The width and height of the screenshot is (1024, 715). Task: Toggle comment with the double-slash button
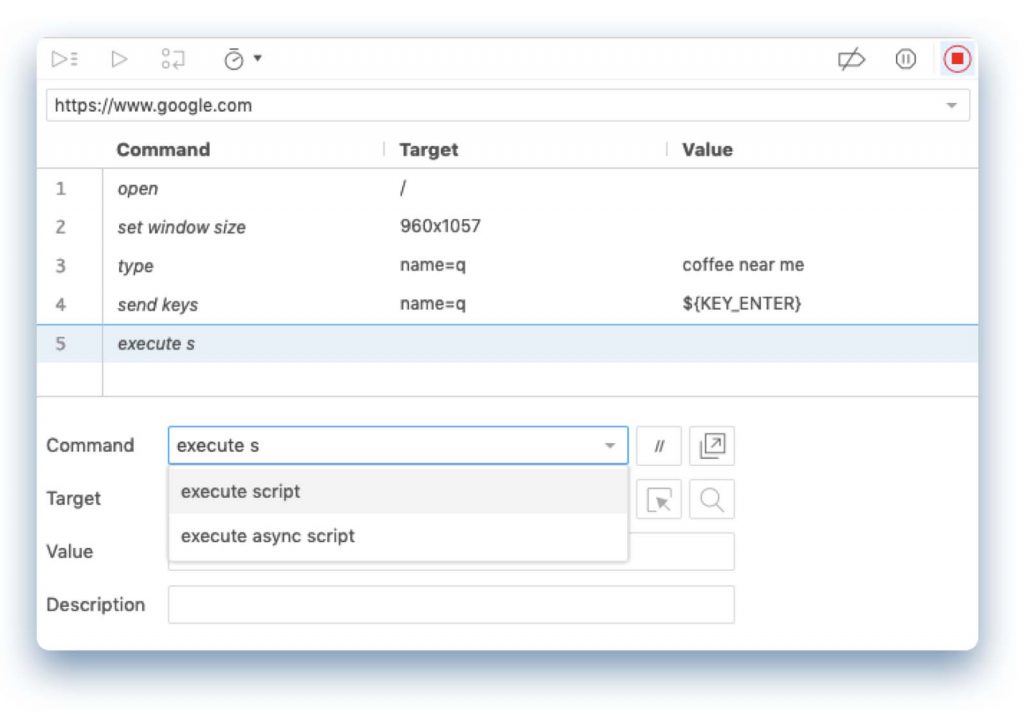point(659,446)
